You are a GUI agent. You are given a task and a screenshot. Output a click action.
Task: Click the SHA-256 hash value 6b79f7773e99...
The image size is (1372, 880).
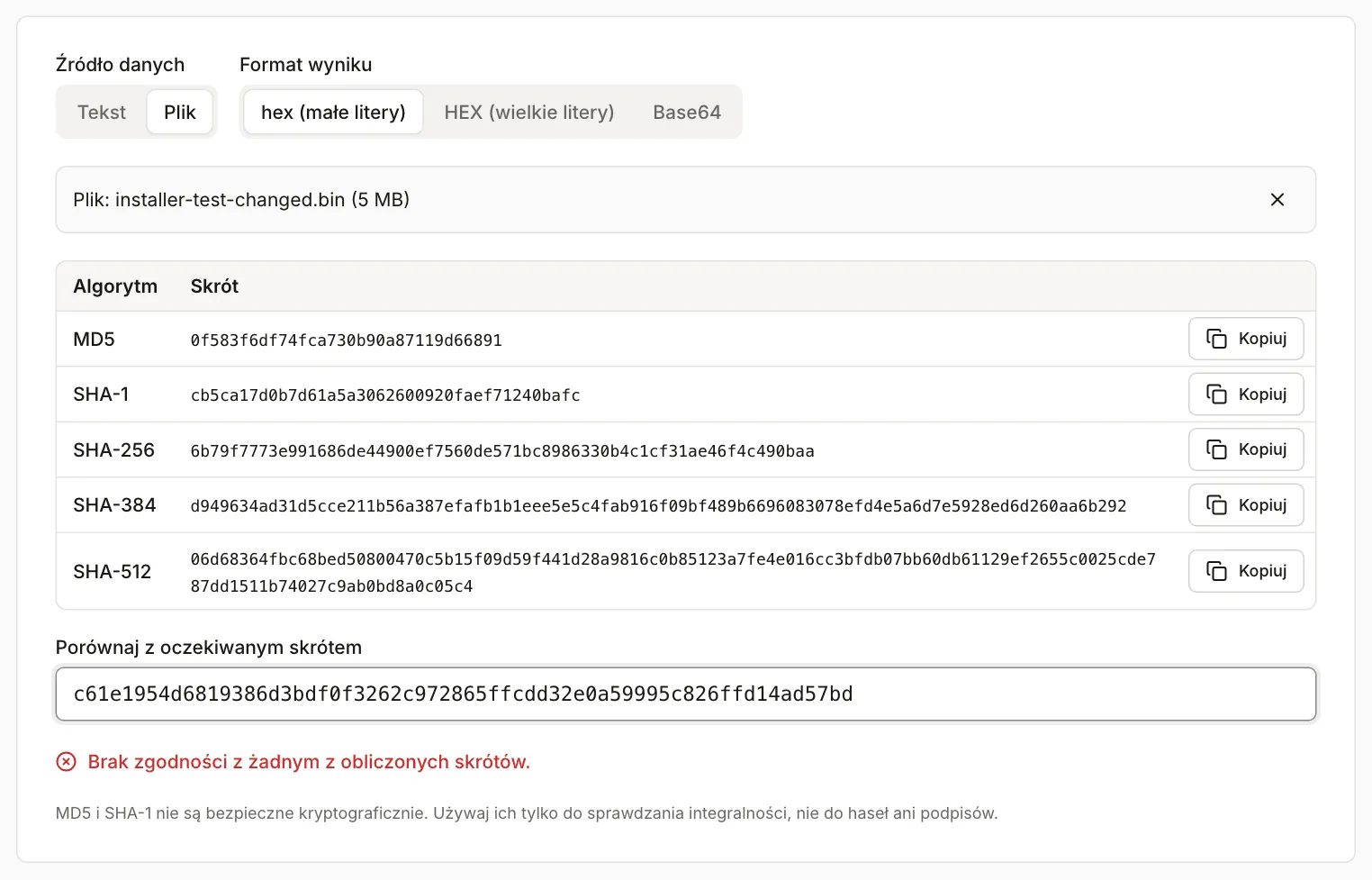point(502,451)
